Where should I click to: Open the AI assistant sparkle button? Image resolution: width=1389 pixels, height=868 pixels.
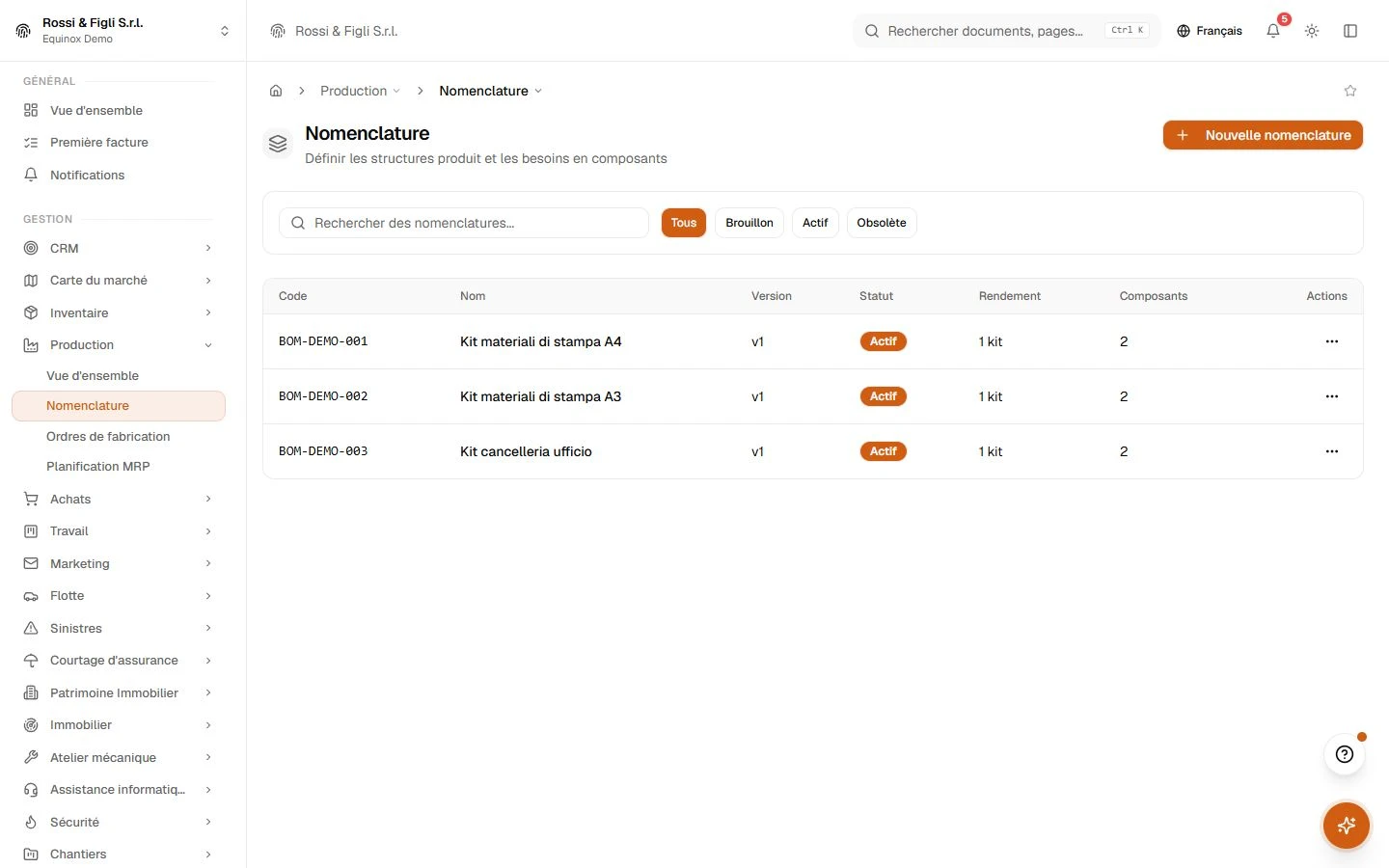click(x=1347, y=826)
